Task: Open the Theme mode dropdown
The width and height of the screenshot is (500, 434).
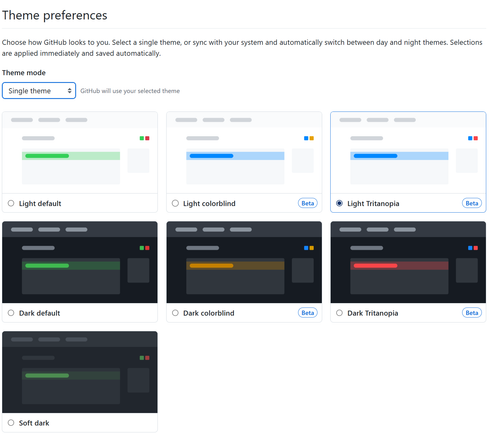Action: (x=39, y=91)
